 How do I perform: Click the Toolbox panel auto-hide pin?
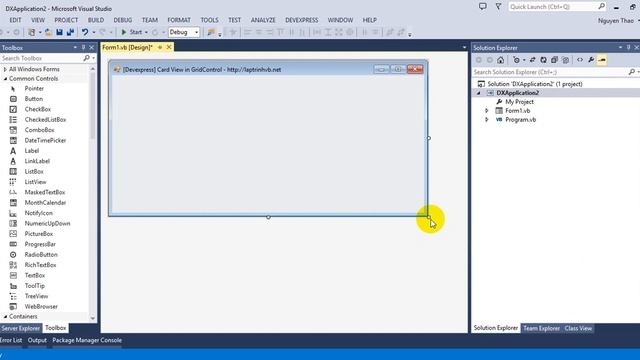coord(83,48)
